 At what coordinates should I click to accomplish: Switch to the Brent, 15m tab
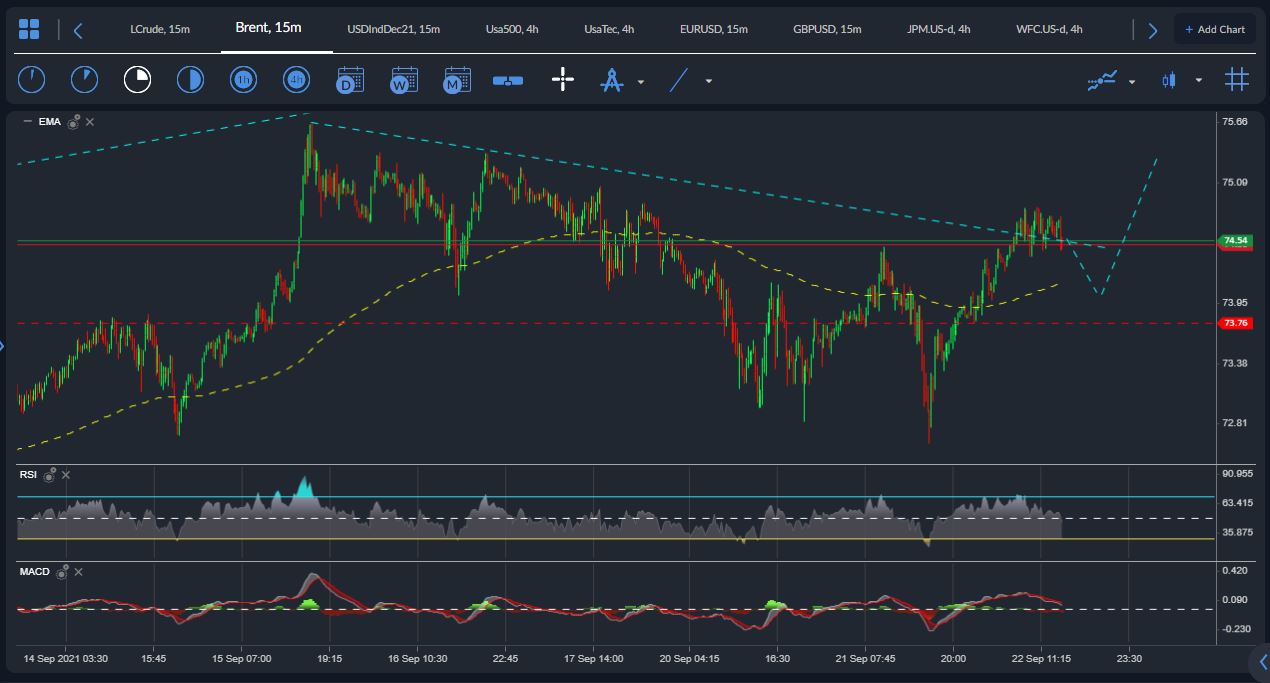(x=268, y=28)
